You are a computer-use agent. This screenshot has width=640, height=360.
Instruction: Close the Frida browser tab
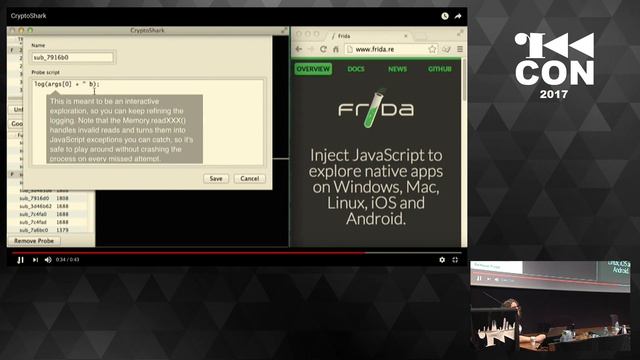(406, 36)
